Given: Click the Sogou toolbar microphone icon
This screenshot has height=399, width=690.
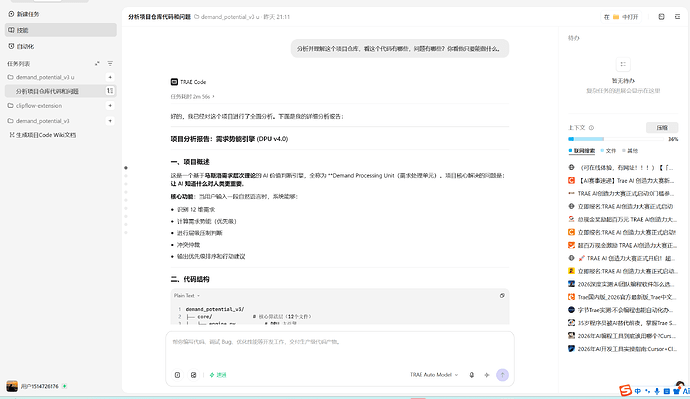Looking at the screenshot, I should click(657, 391).
